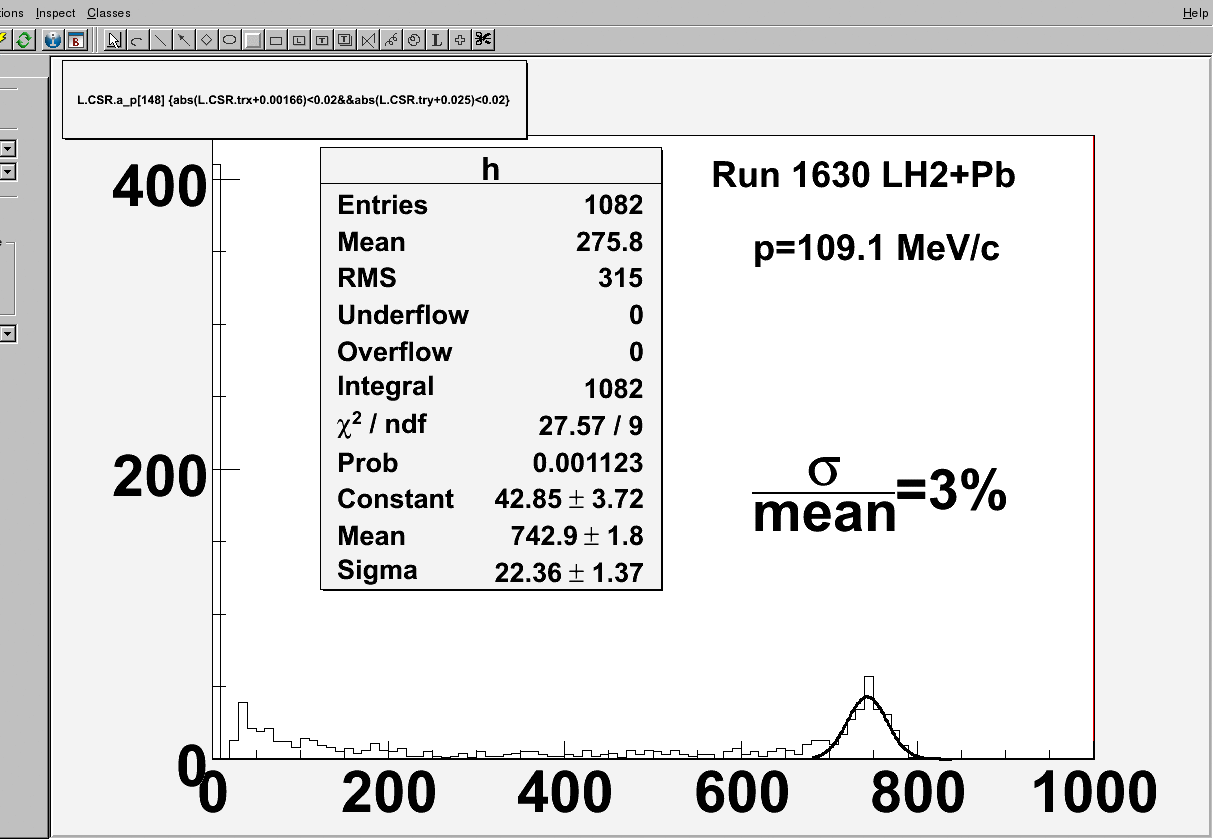Select the Arc drawing tool
This screenshot has height=839, width=1213.
(137, 40)
